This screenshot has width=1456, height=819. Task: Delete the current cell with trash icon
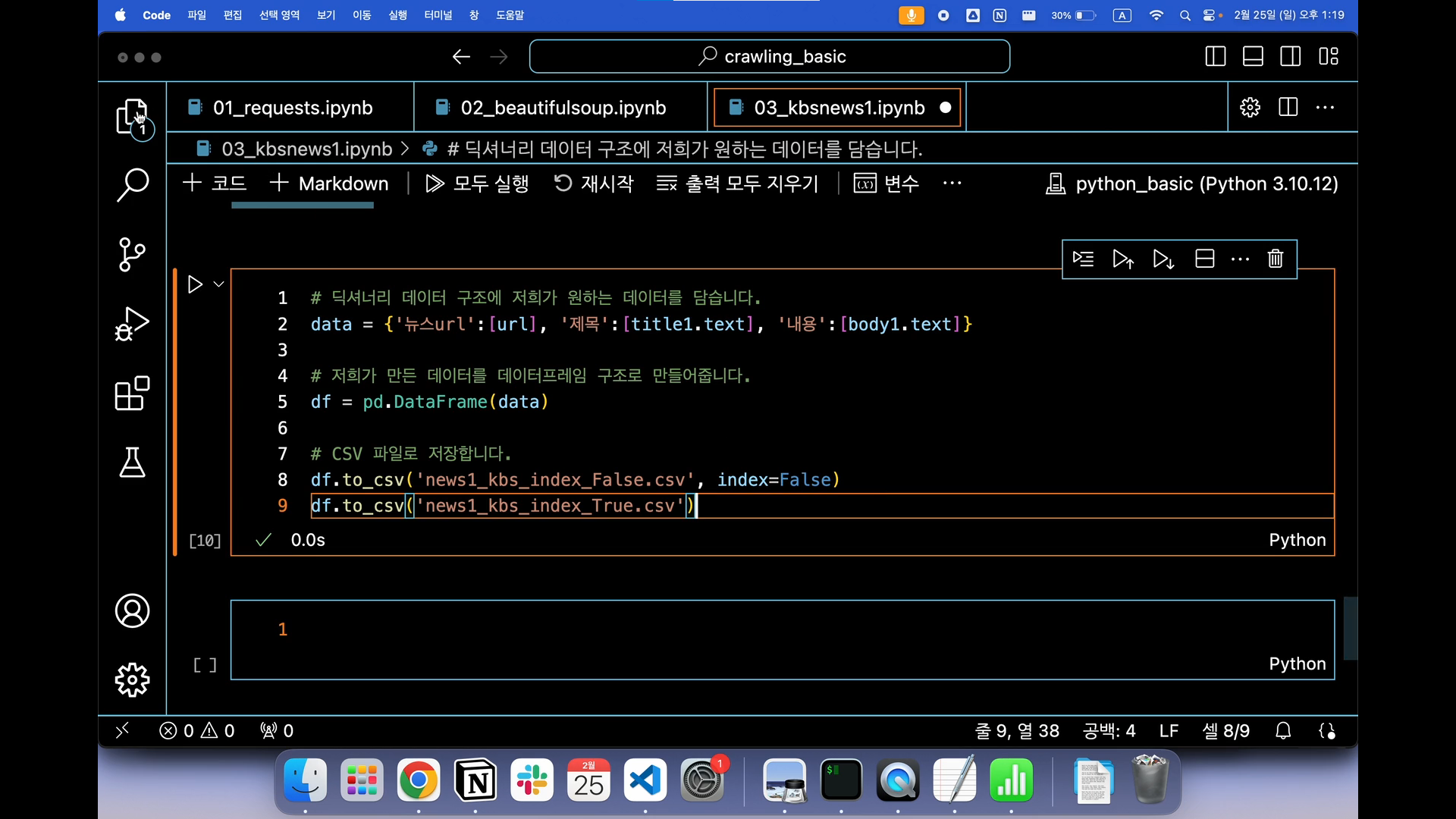coord(1275,259)
